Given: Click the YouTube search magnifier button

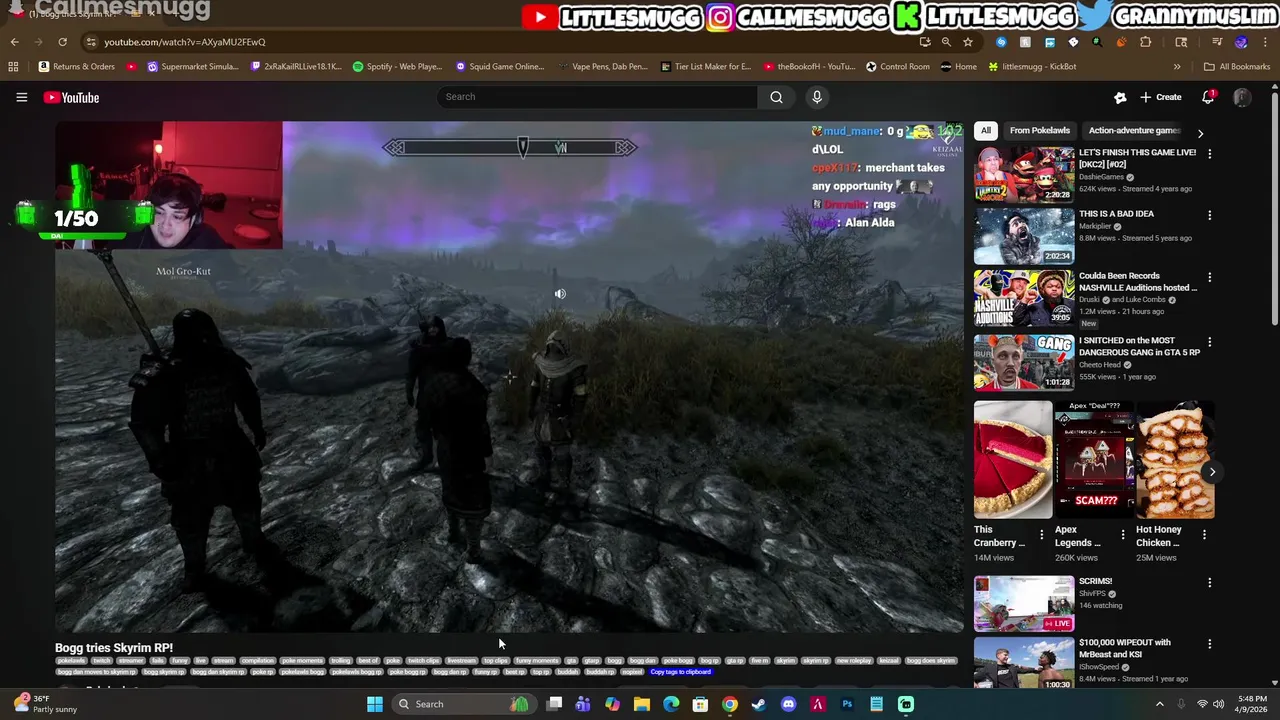Looking at the screenshot, I should 776,97.
